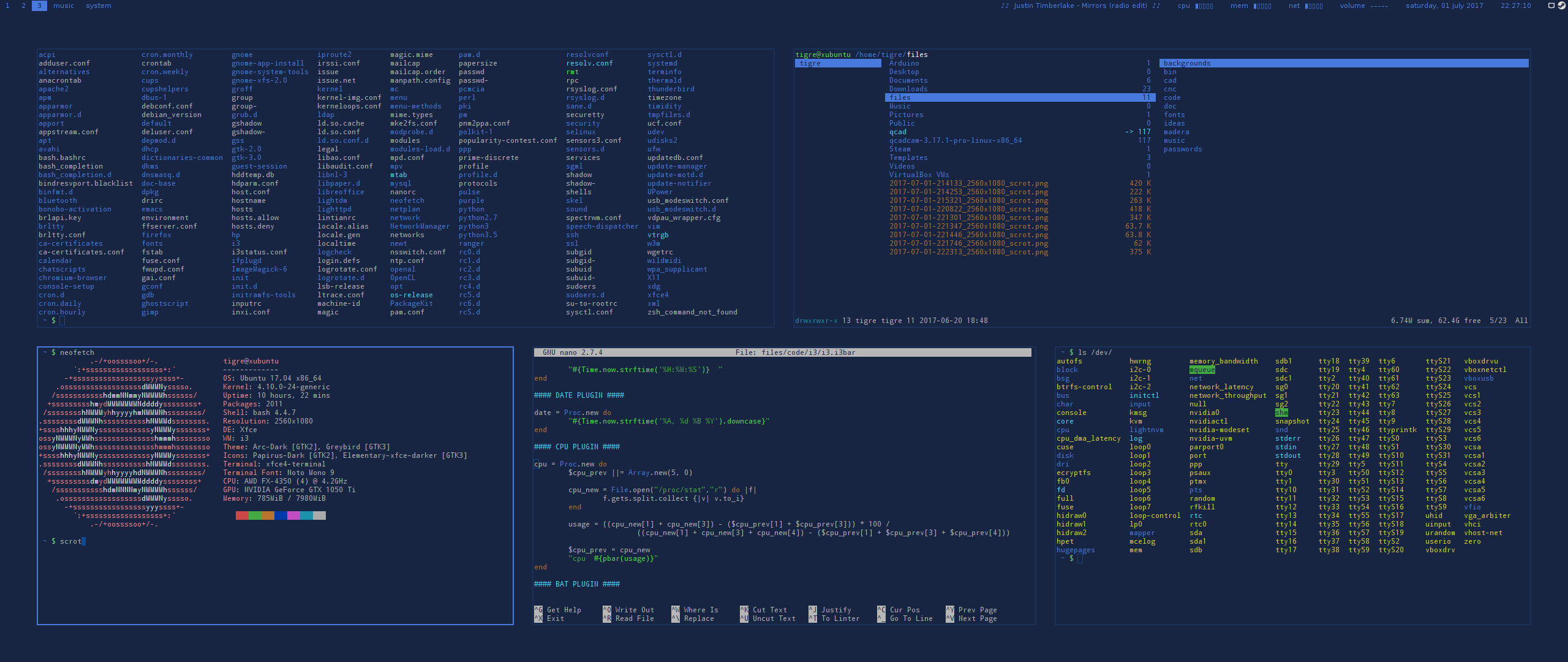Viewport: 1568px width, 662px height.
Task: Click the music note icon before song title
Action: tap(1005, 6)
